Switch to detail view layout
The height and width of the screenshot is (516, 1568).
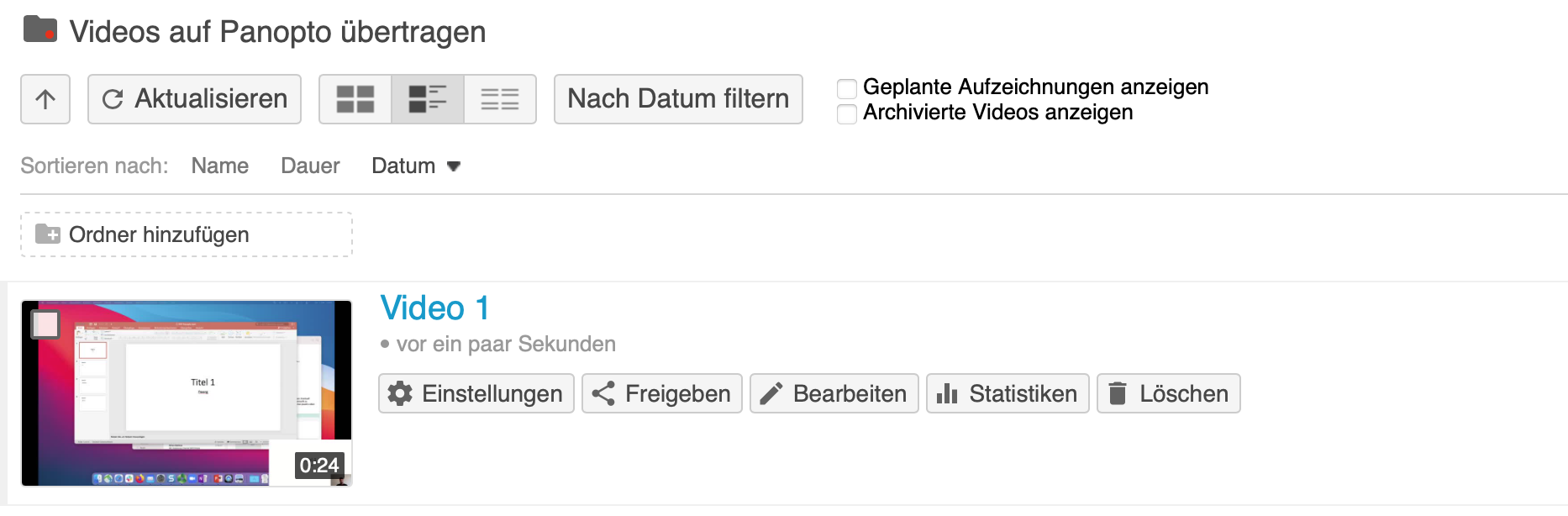(x=428, y=99)
